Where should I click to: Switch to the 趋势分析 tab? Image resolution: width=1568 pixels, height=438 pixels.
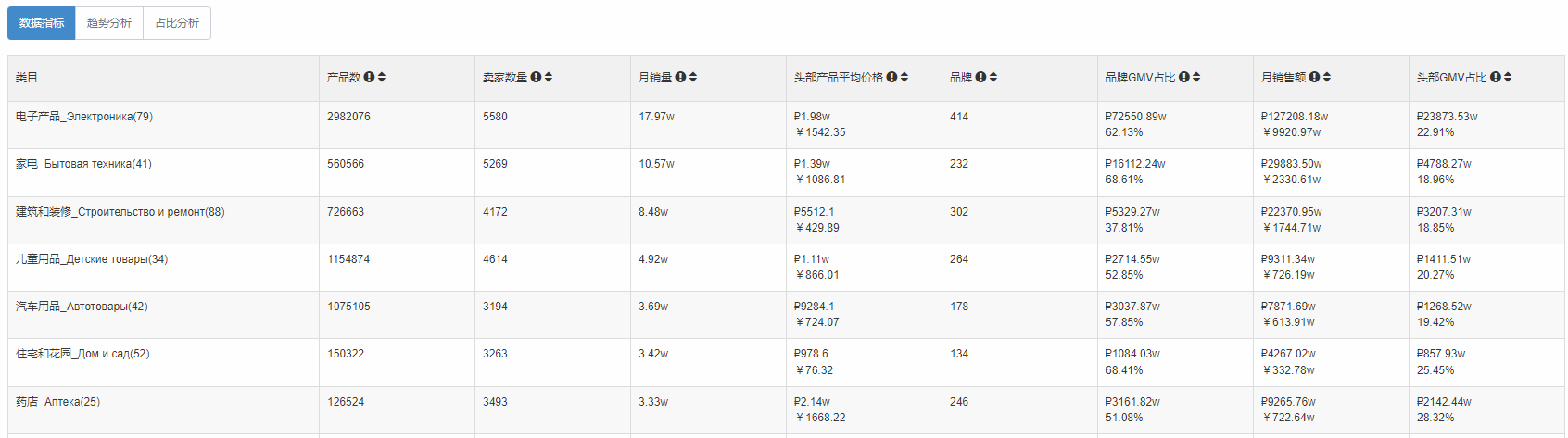(x=109, y=23)
